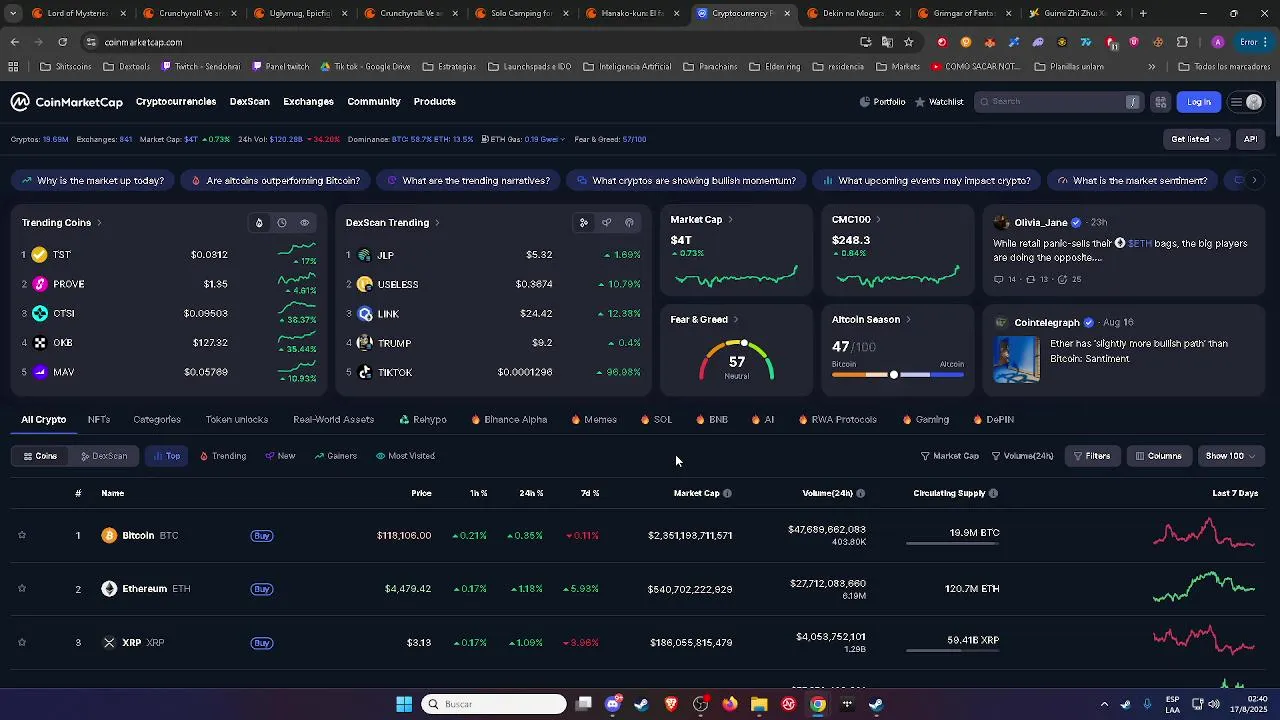Open File Explorer from taskbar
The height and width of the screenshot is (720, 1280).
(759, 704)
